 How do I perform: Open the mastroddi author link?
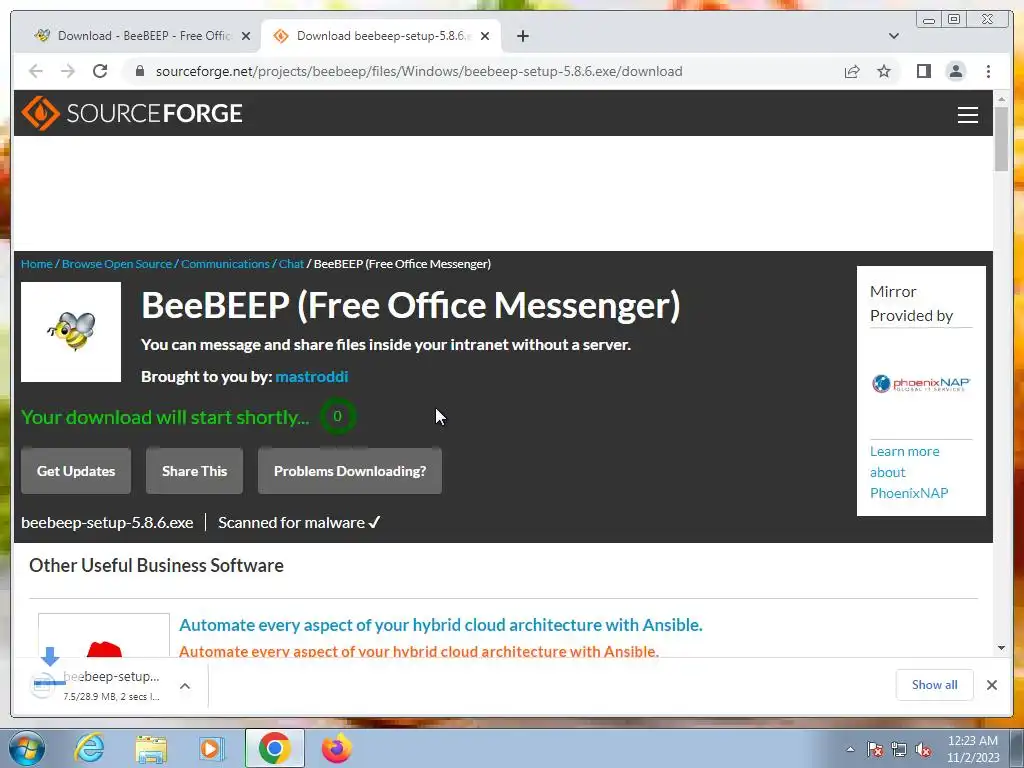click(x=312, y=377)
